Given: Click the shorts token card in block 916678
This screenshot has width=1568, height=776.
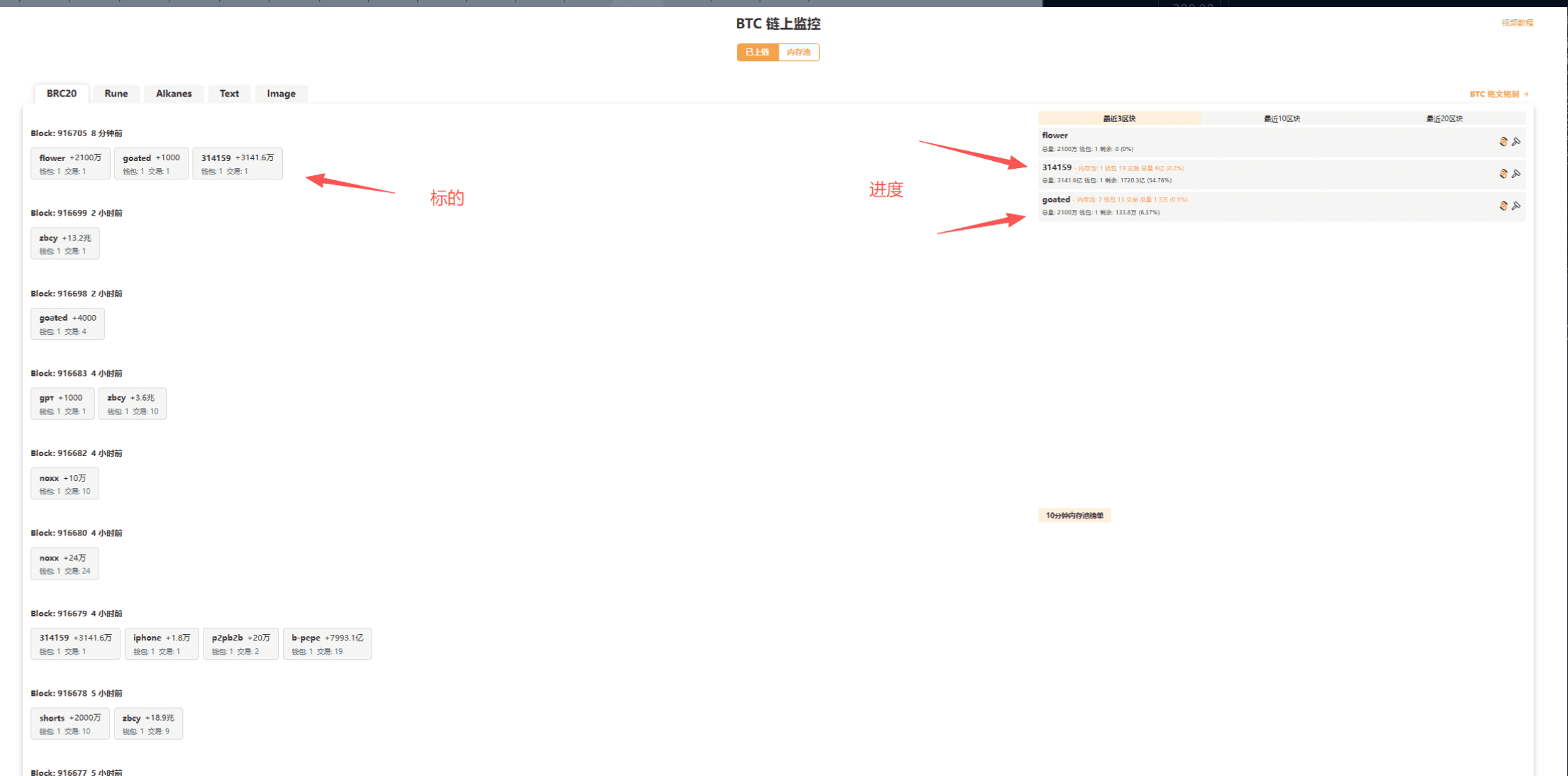Looking at the screenshot, I should 69,724.
